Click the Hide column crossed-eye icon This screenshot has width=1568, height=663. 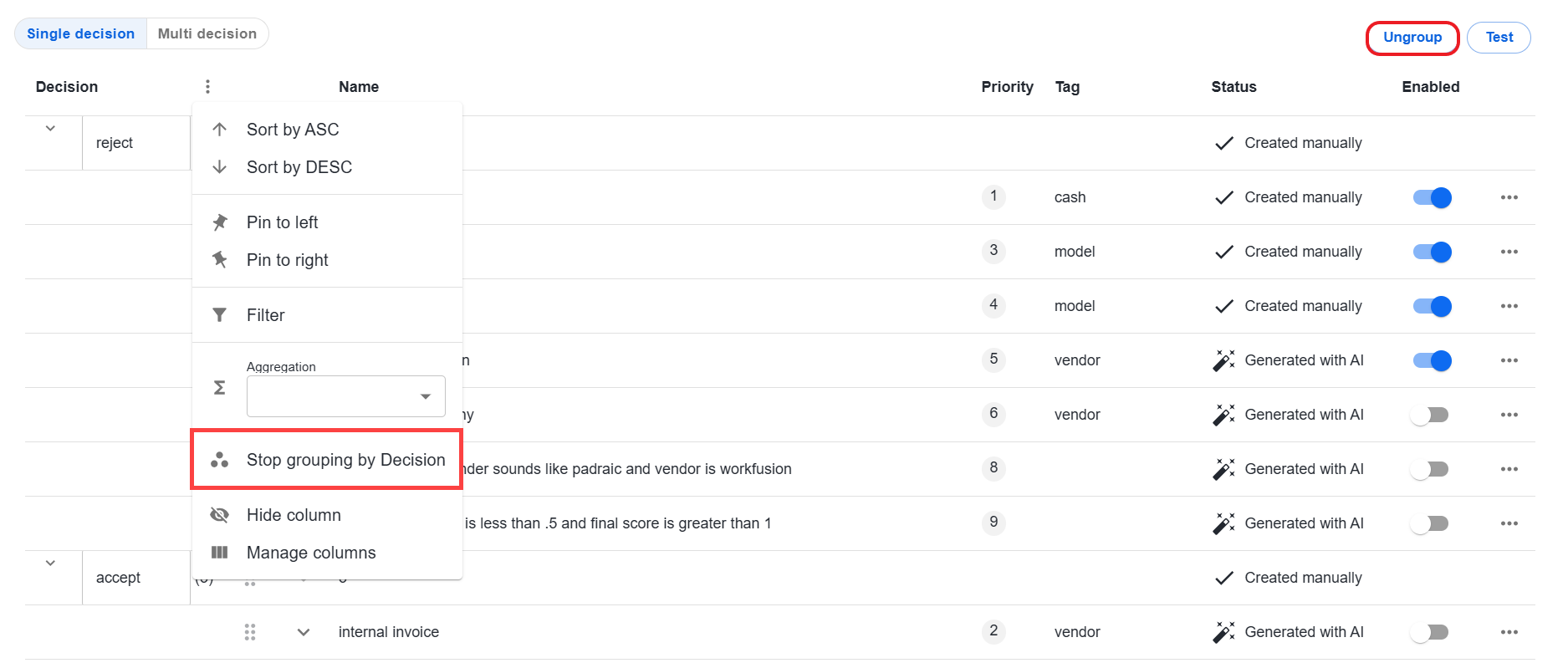[220, 515]
